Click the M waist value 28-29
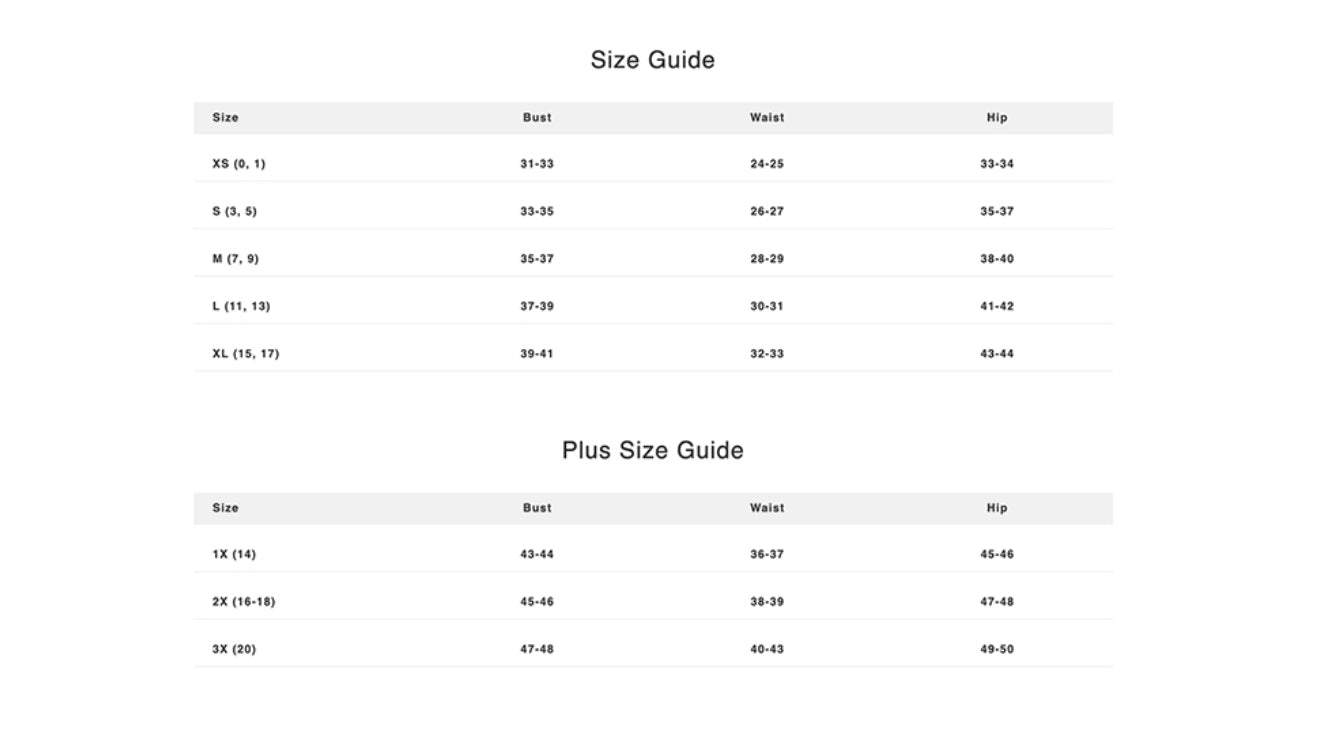Screen dimensions: 1320x741 (767, 259)
